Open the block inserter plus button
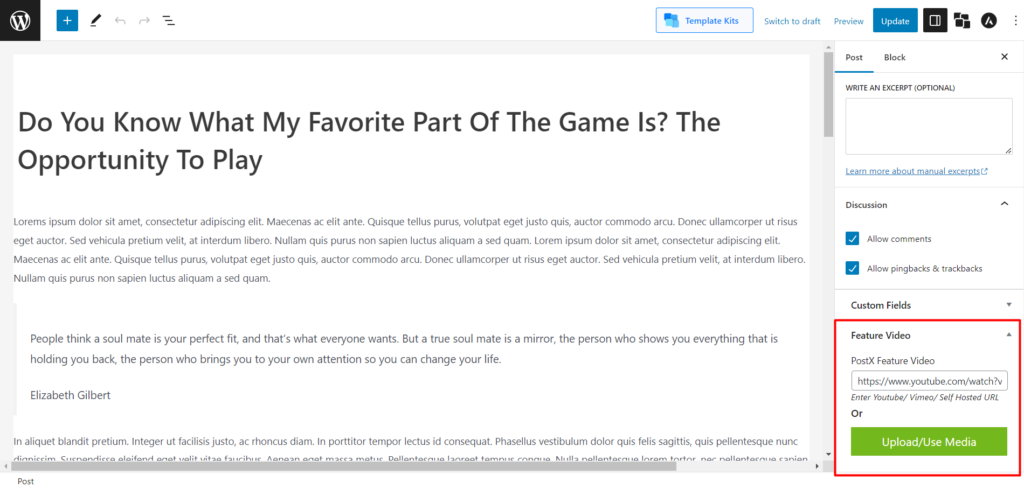This screenshot has height=488, width=1024. point(67,20)
